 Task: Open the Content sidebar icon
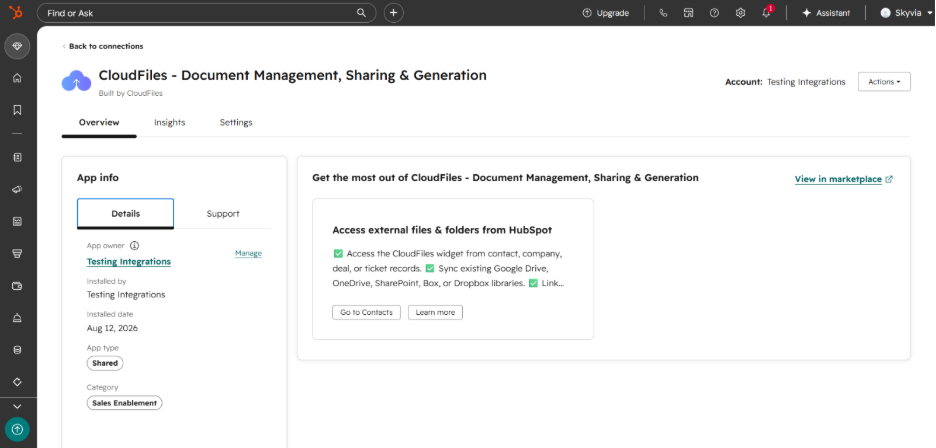17,222
